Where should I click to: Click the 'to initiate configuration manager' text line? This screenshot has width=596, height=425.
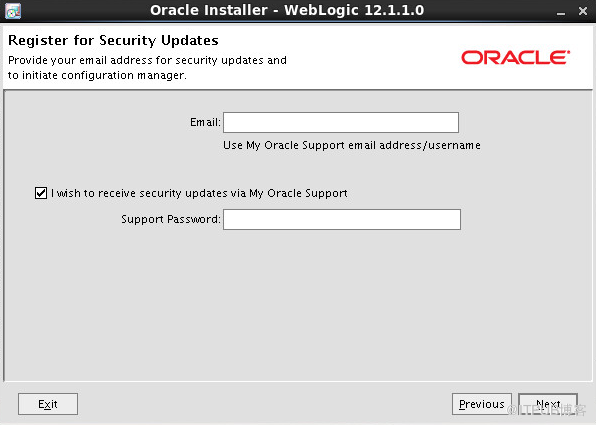coord(97,75)
